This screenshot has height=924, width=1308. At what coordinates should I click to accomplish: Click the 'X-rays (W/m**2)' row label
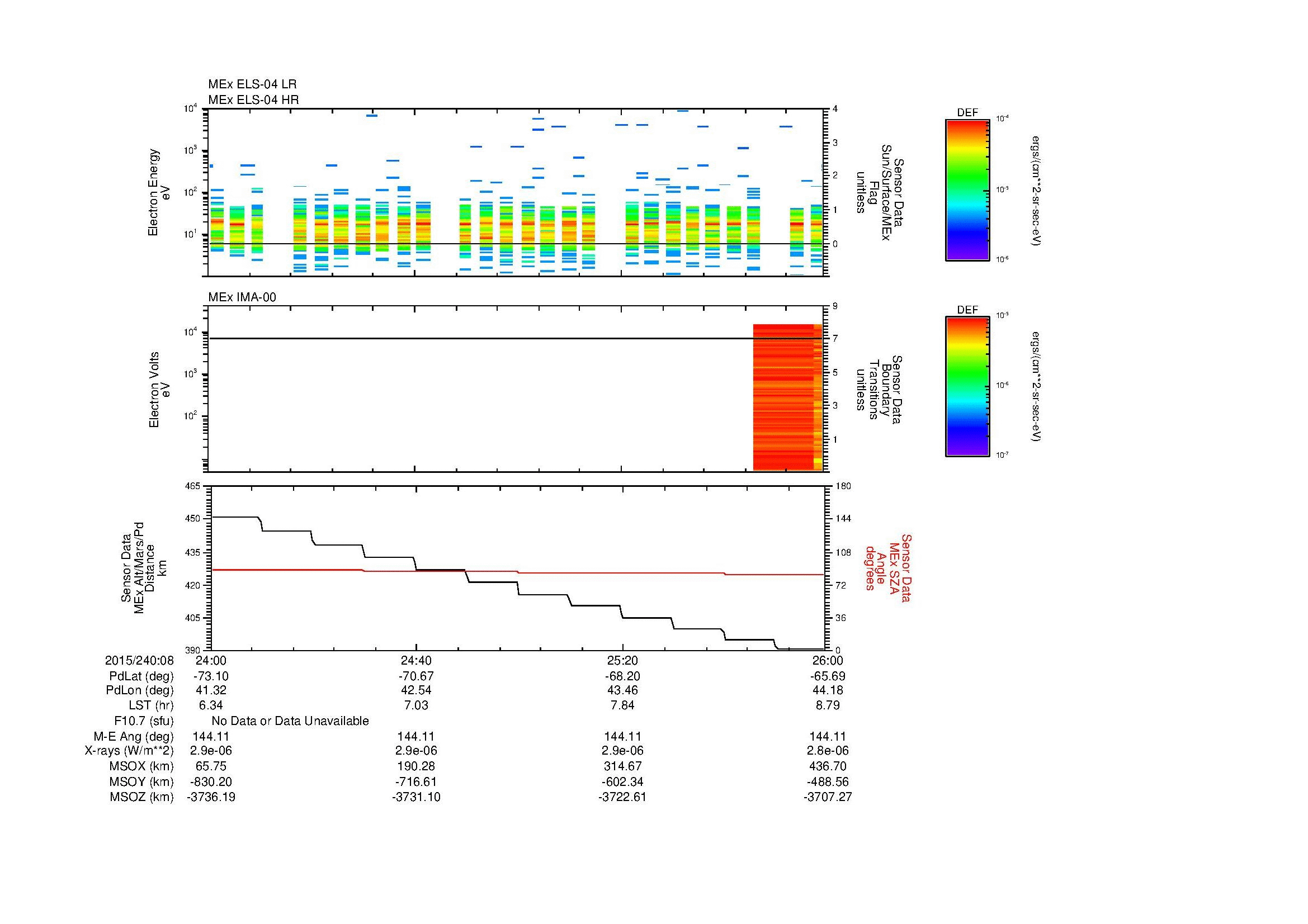pyautogui.click(x=129, y=751)
